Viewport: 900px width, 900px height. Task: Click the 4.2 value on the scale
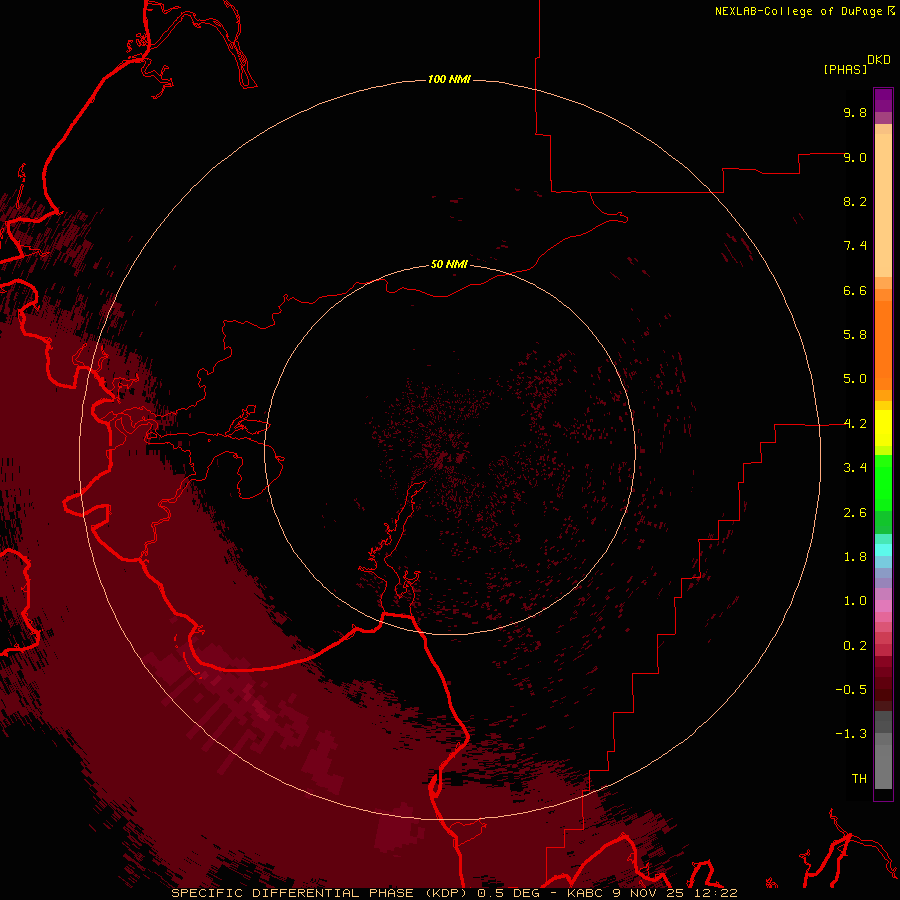pos(855,424)
